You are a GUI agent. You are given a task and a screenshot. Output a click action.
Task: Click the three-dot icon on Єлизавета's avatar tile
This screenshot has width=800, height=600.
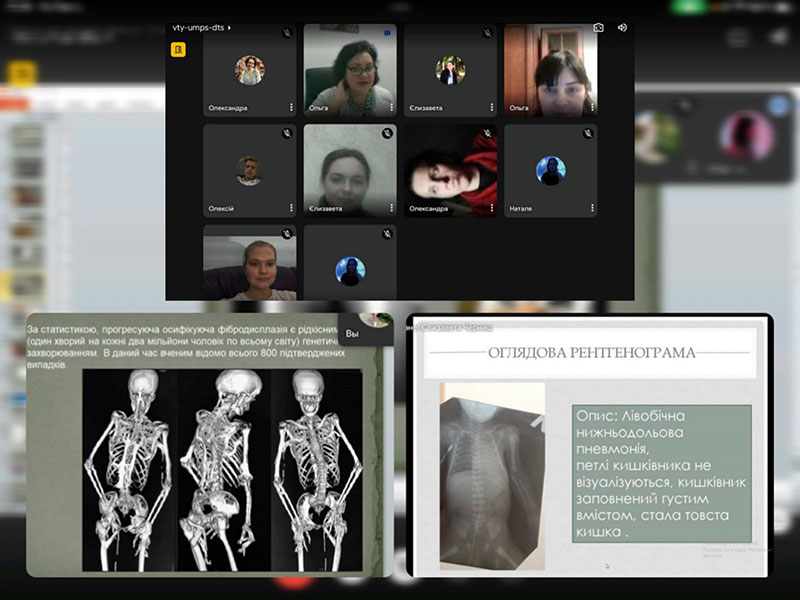point(492,107)
